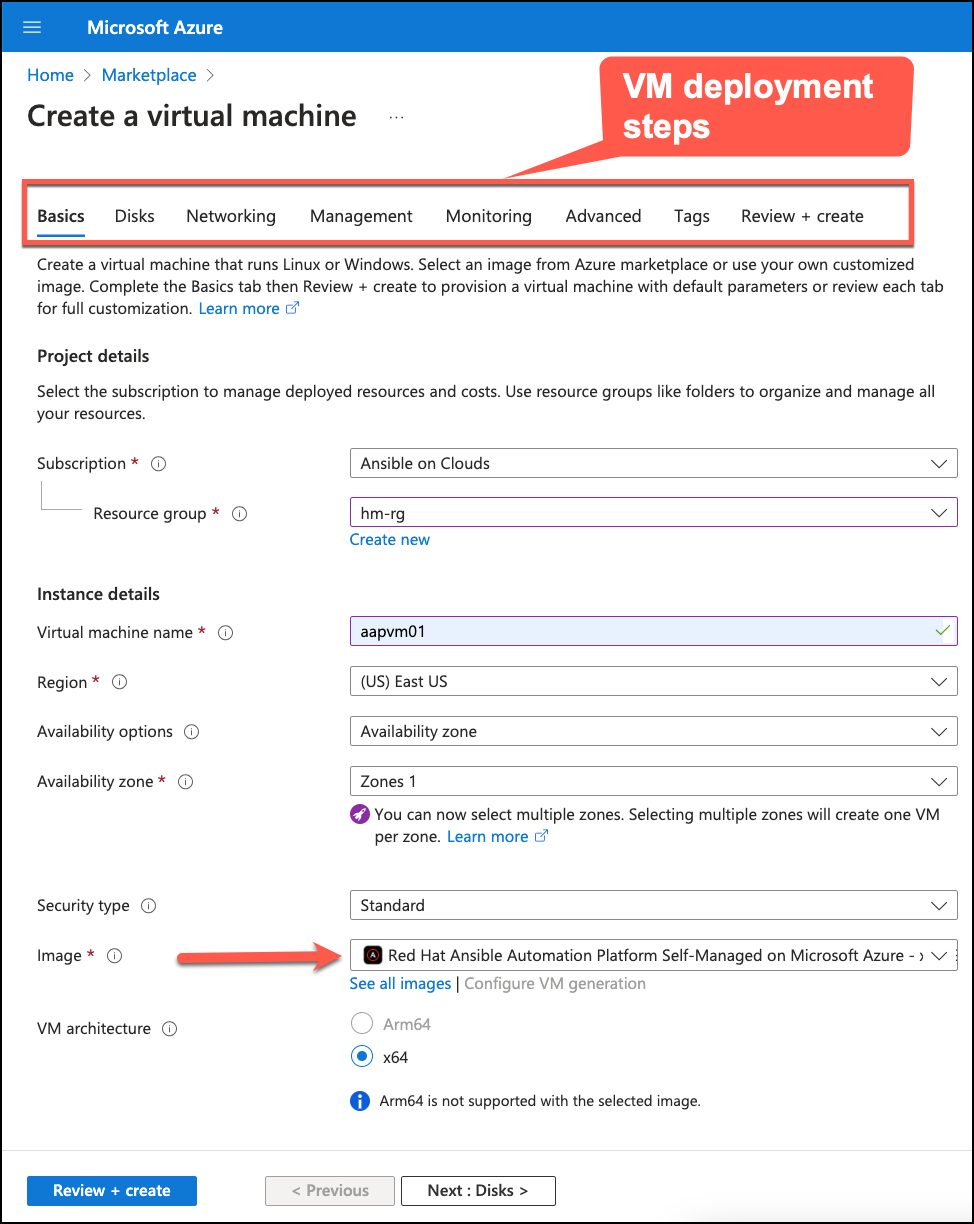974x1224 pixels.
Task: Click the Virtual machine name info icon
Action: [225, 633]
